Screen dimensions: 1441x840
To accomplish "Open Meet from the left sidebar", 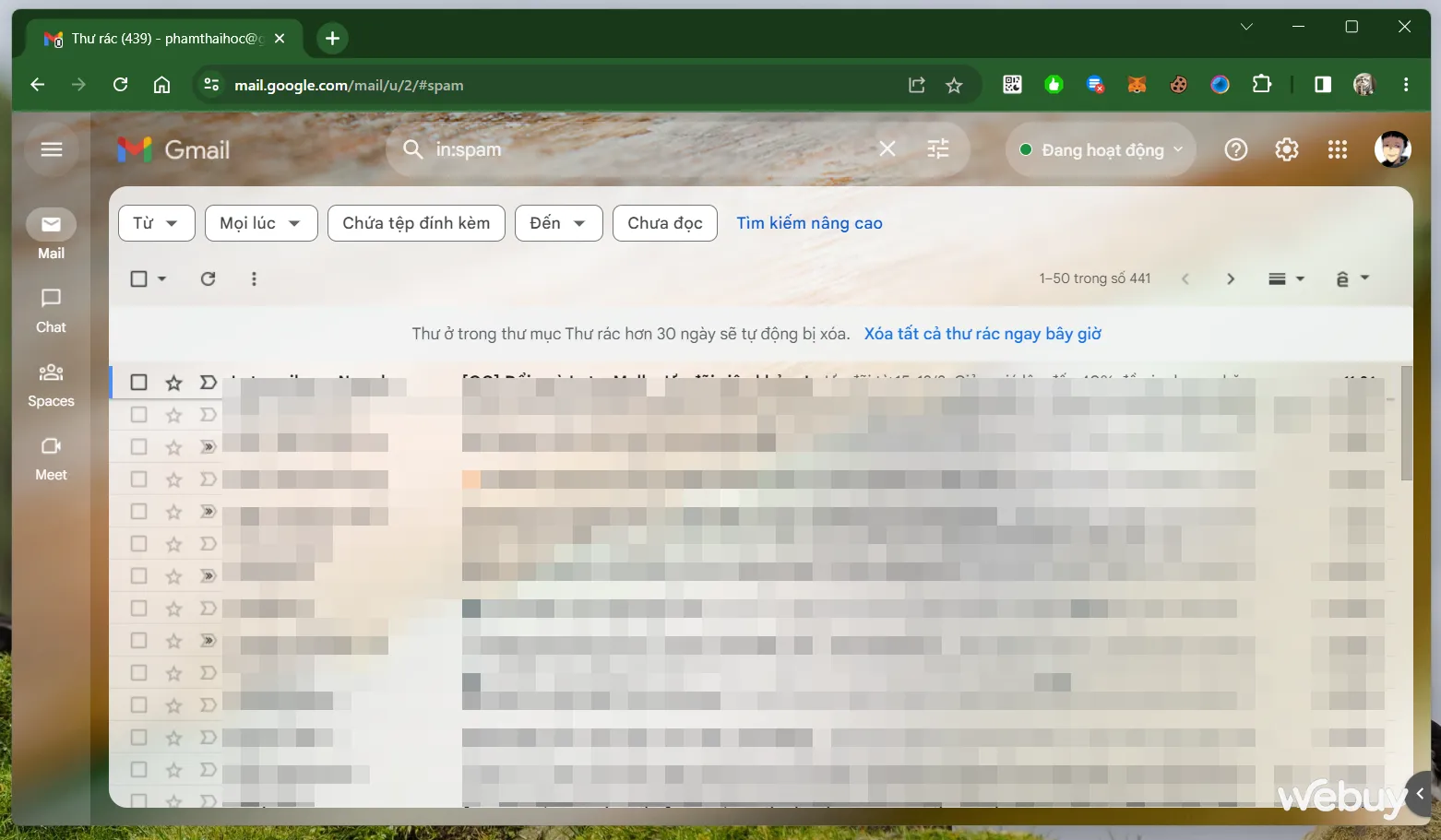I will 51,457.
